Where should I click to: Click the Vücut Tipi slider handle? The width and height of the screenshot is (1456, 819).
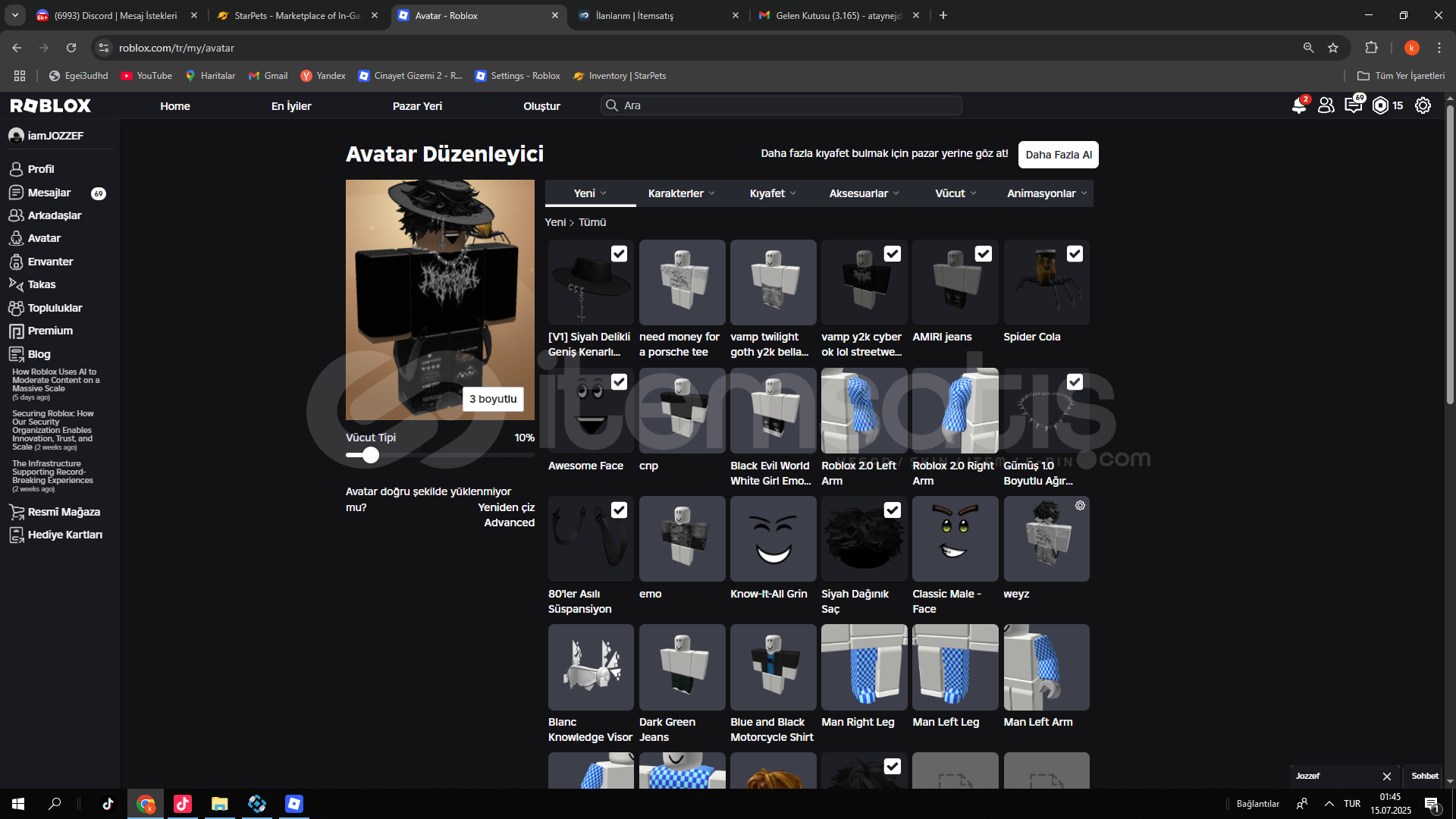coord(370,455)
